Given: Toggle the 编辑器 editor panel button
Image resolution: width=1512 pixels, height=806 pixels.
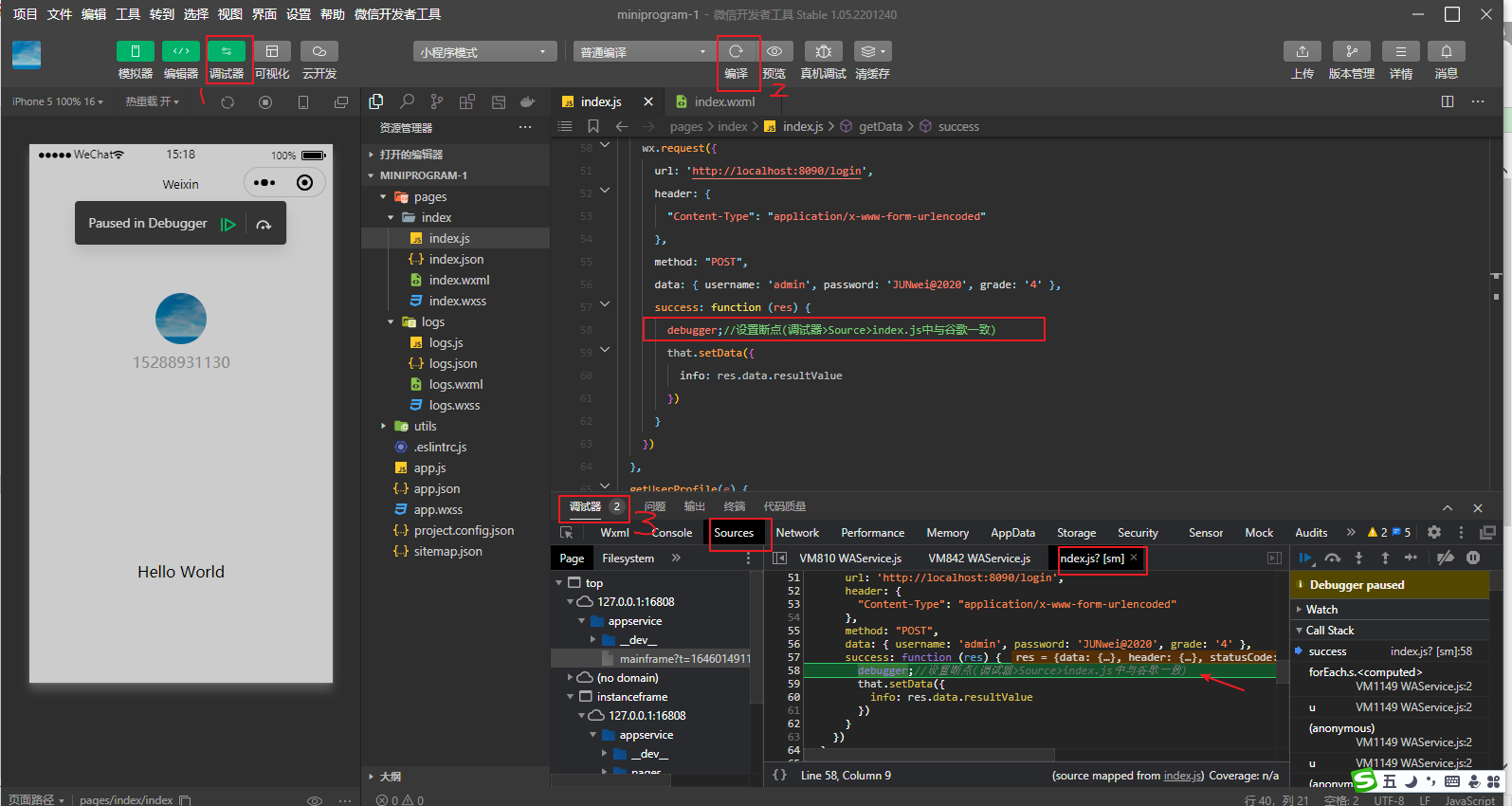Looking at the screenshot, I should tap(180, 51).
